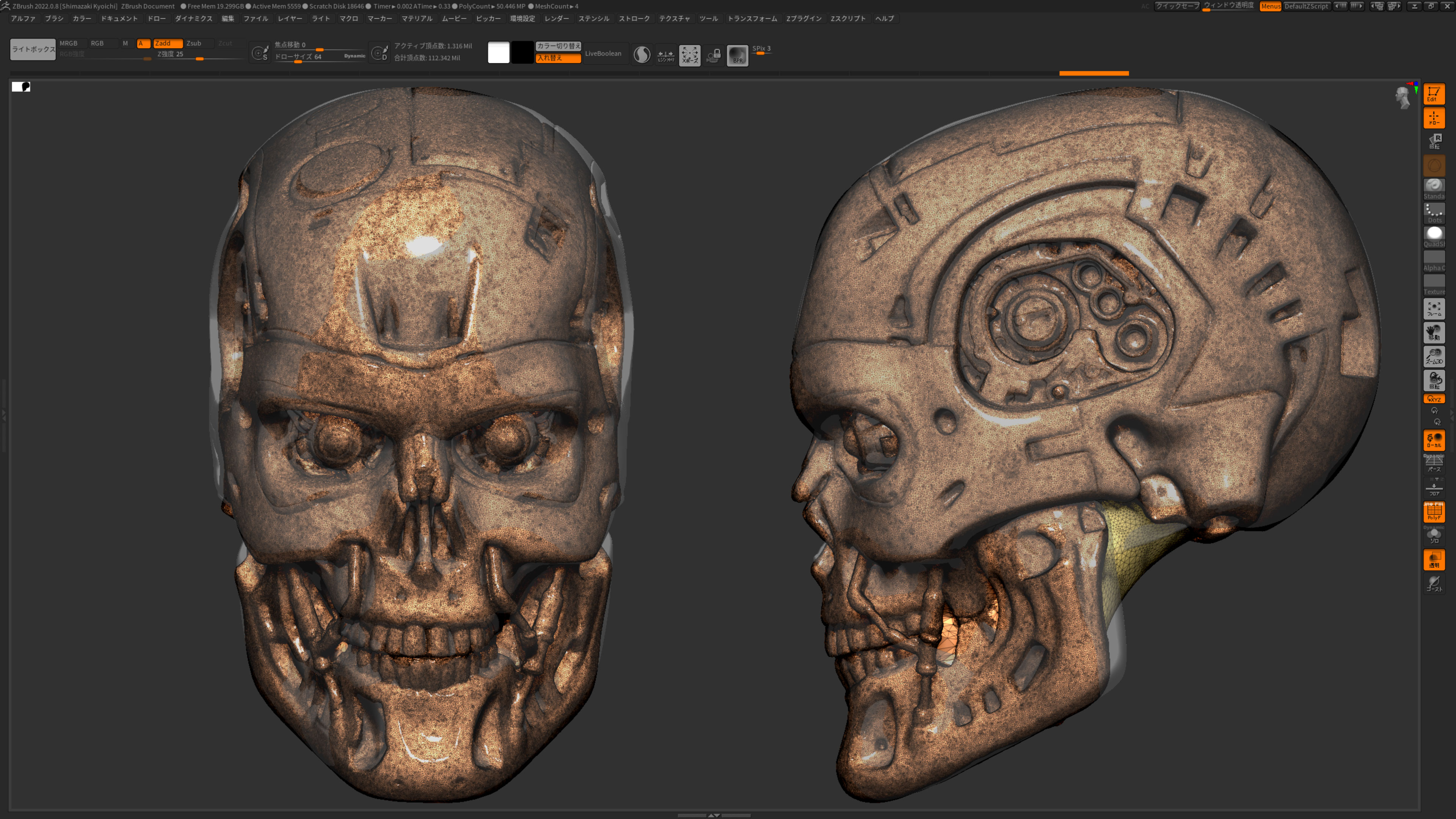
Task: Open the マテリアル (Material) menu
Action: tap(417, 19)
